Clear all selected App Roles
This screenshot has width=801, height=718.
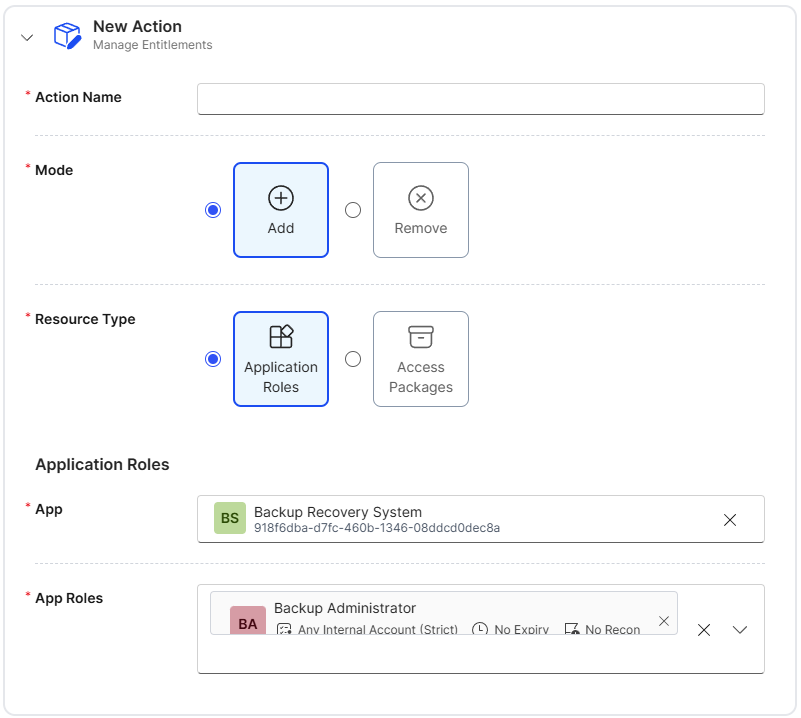(704, 630)
